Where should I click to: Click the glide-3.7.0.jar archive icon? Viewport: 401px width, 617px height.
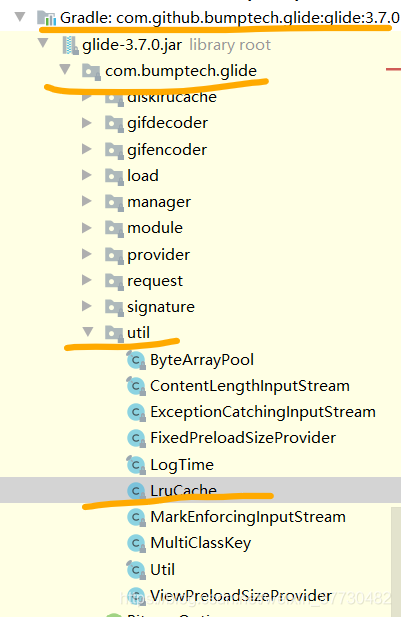point(70,45)
